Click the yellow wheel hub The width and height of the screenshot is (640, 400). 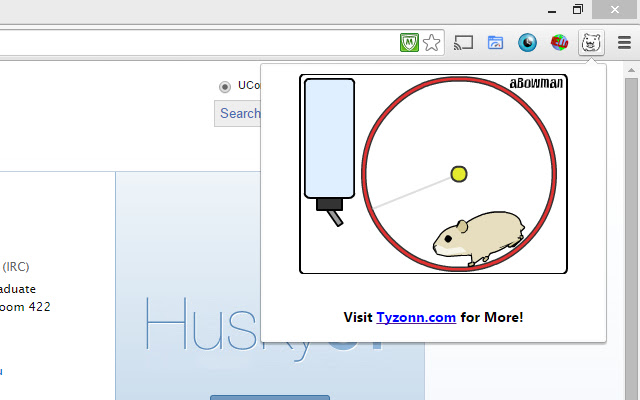(459, 174)
